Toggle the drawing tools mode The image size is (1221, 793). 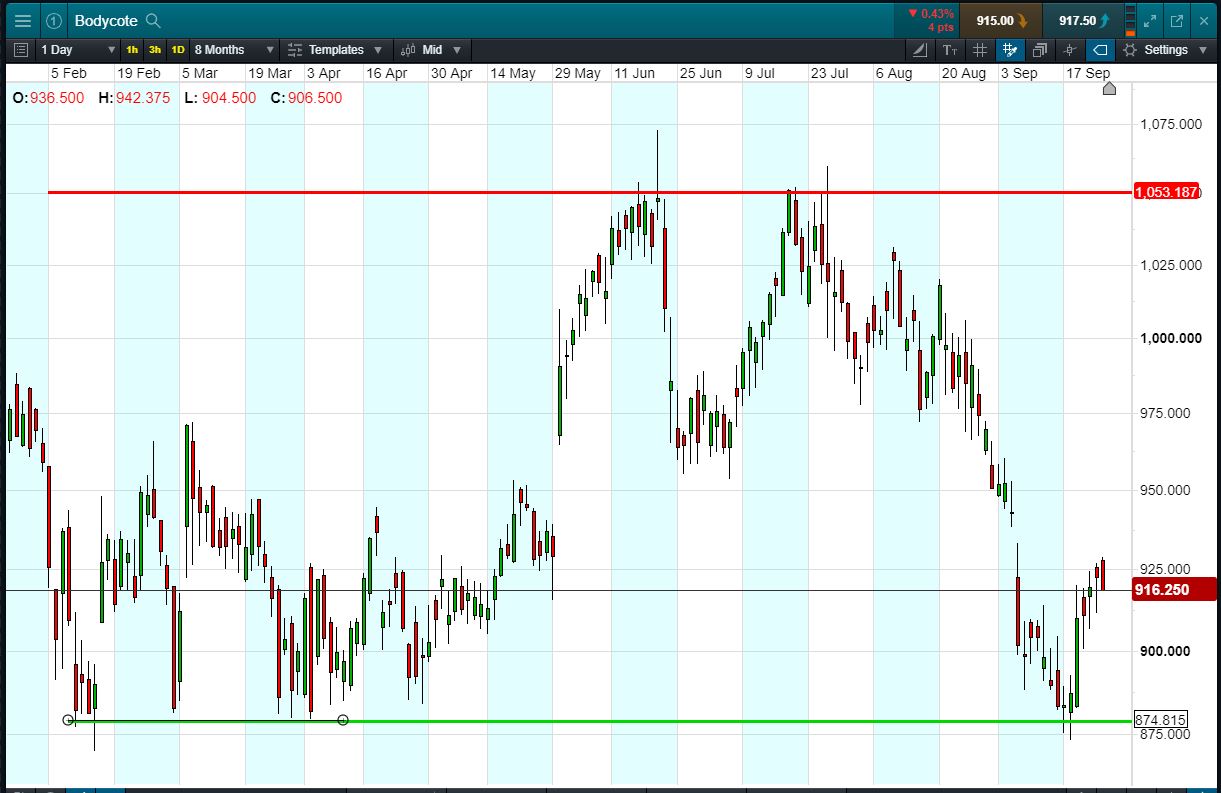[1010, 50]
